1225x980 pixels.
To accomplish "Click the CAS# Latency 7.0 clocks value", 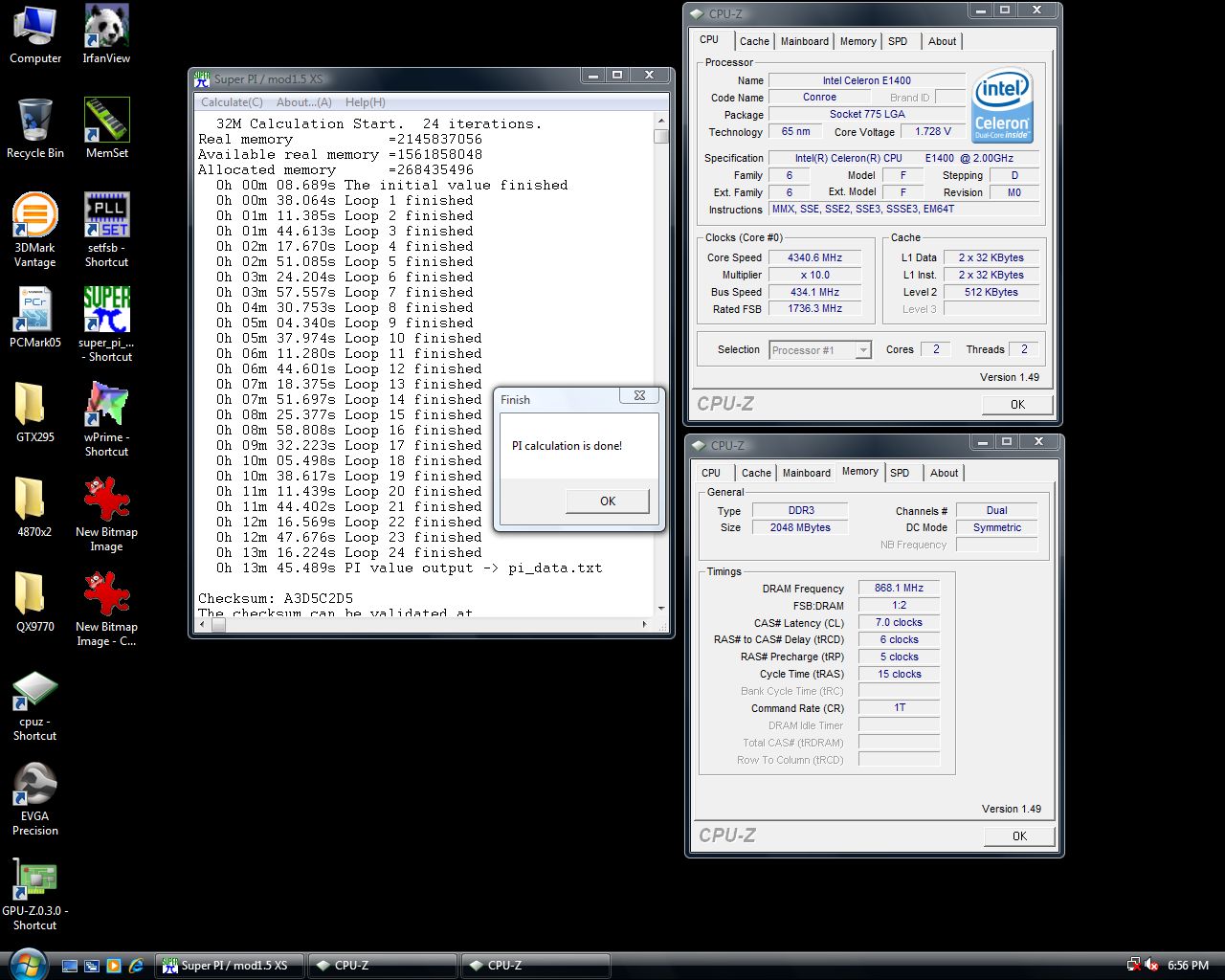I will point(899,623).
